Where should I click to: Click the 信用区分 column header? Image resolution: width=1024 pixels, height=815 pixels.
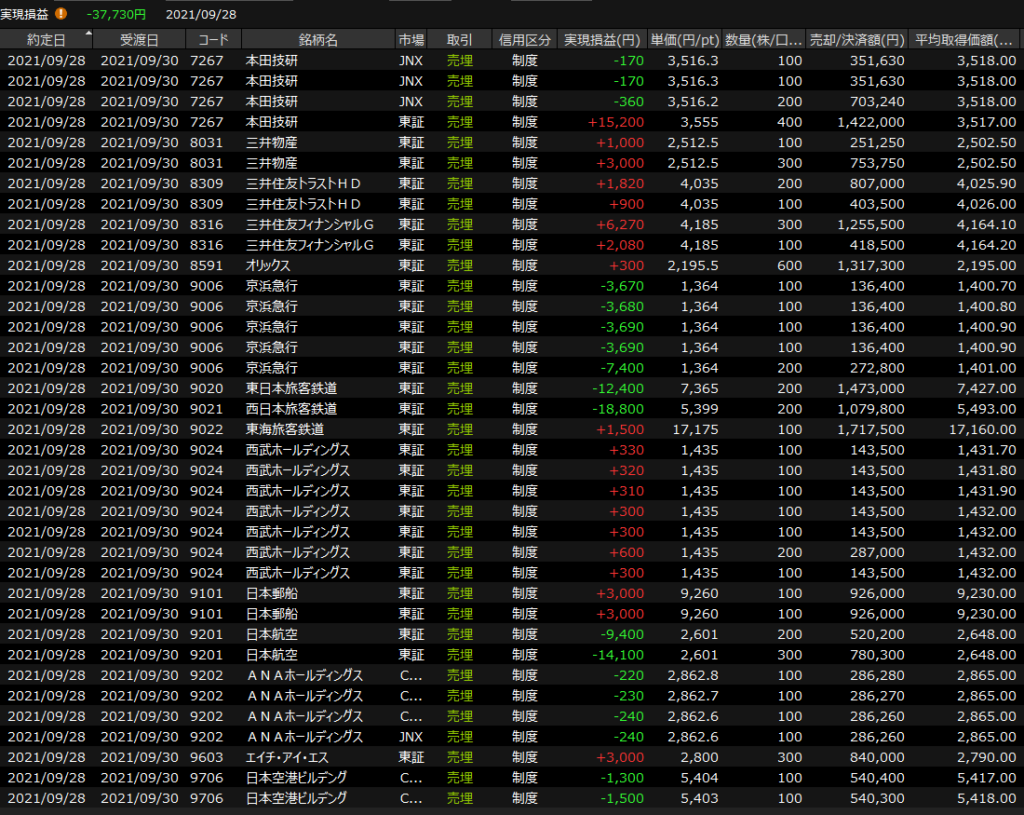pyautogui.click(x=525, y=40)
